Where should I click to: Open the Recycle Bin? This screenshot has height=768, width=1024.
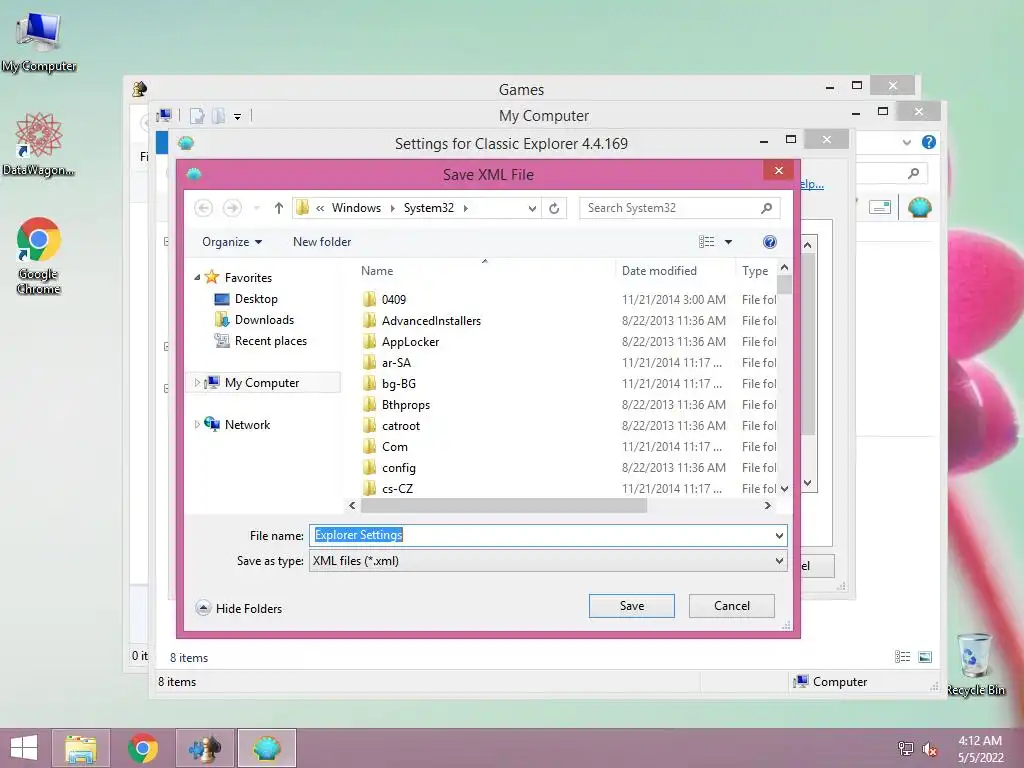coord(976,664)
